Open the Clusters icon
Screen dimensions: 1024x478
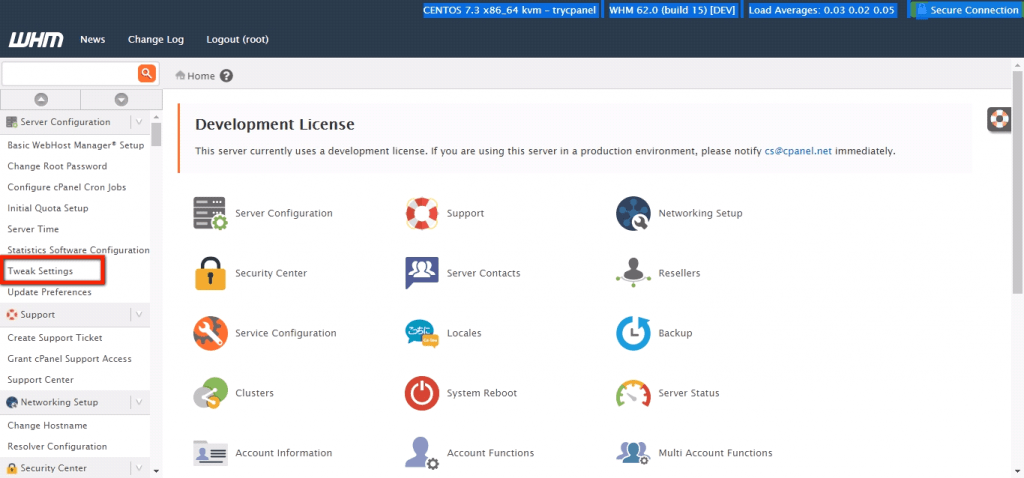coord(210,393)
